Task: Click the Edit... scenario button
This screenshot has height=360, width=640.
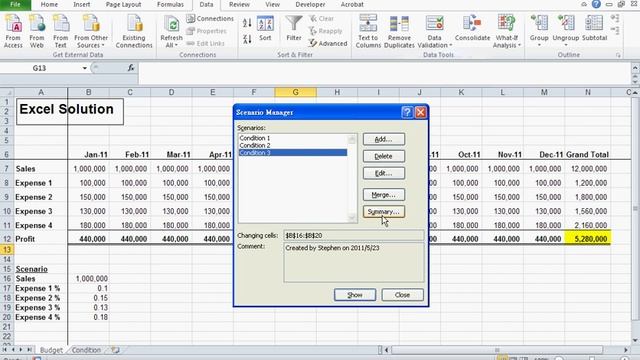Action: (x=384, y=173)
